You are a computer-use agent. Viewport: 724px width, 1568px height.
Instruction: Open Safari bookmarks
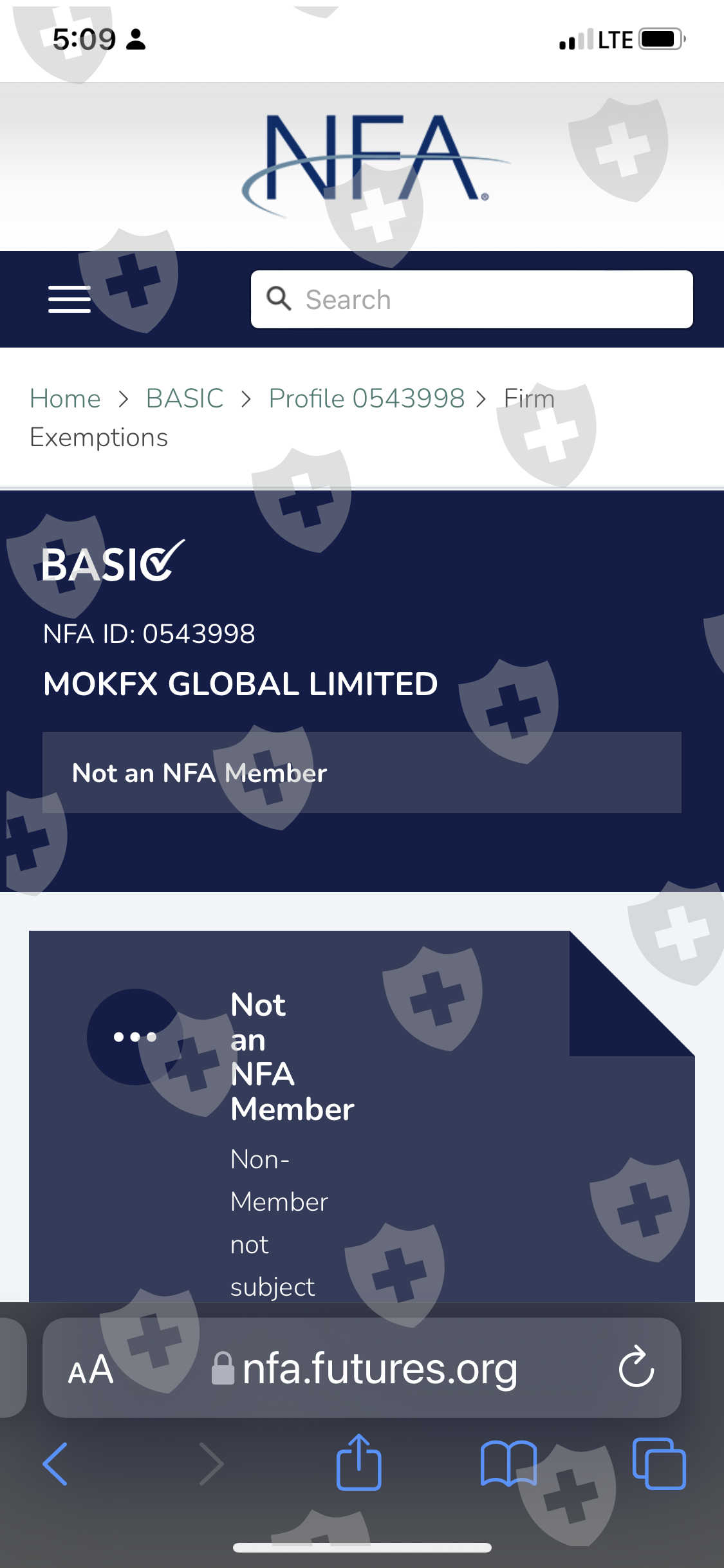[x=508, y=1463]
